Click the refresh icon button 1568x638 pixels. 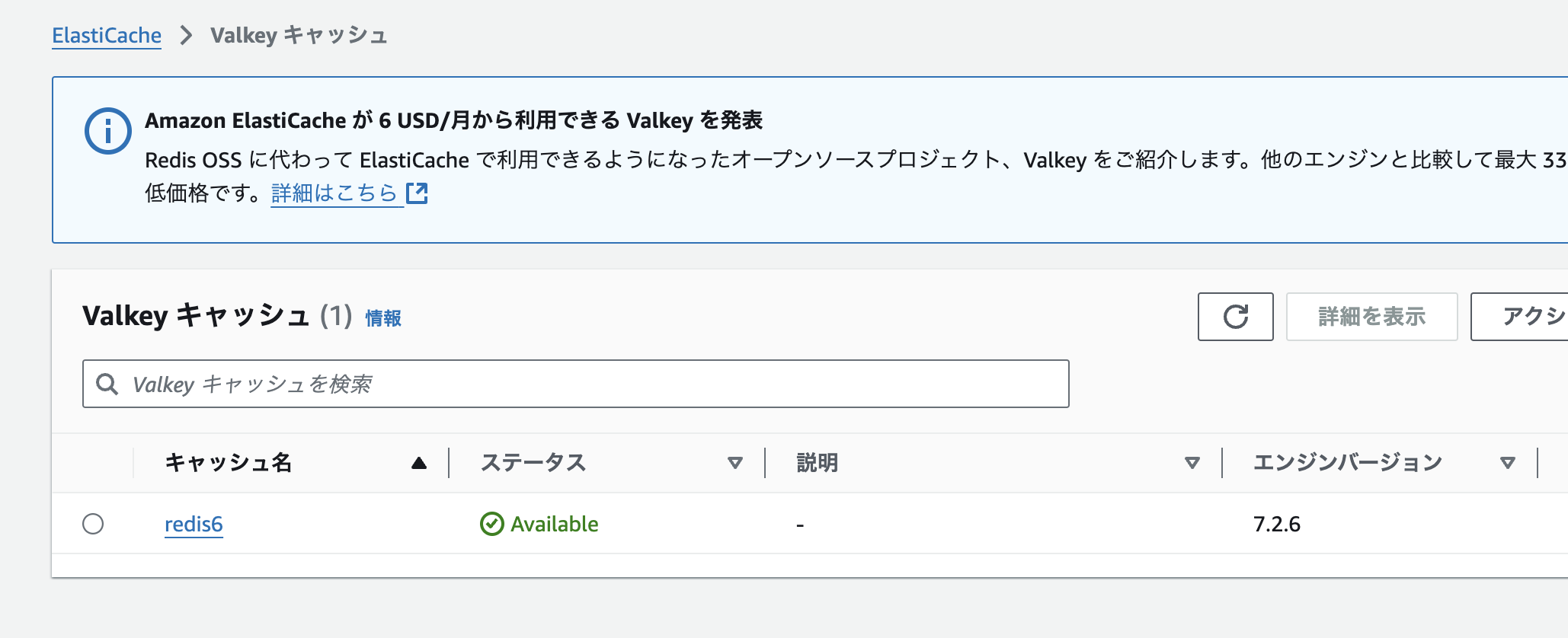tap(1235, 317)
